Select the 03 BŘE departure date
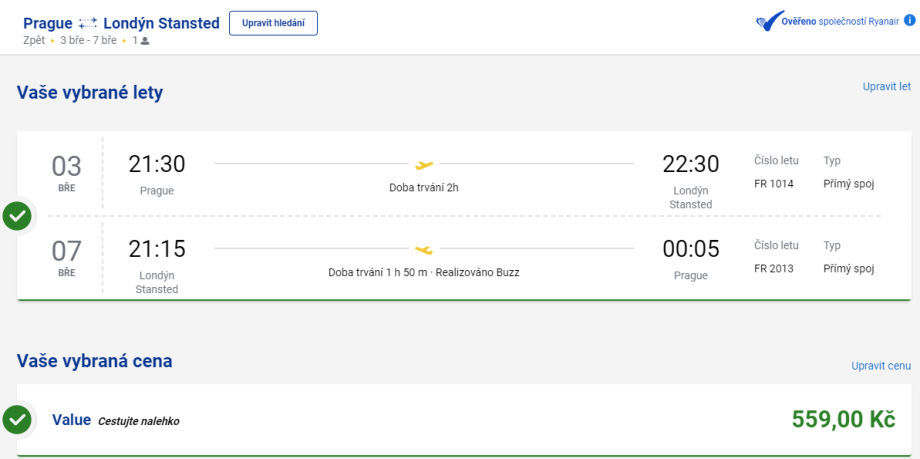This screenshot has height=459, width=920. (67, 172)
